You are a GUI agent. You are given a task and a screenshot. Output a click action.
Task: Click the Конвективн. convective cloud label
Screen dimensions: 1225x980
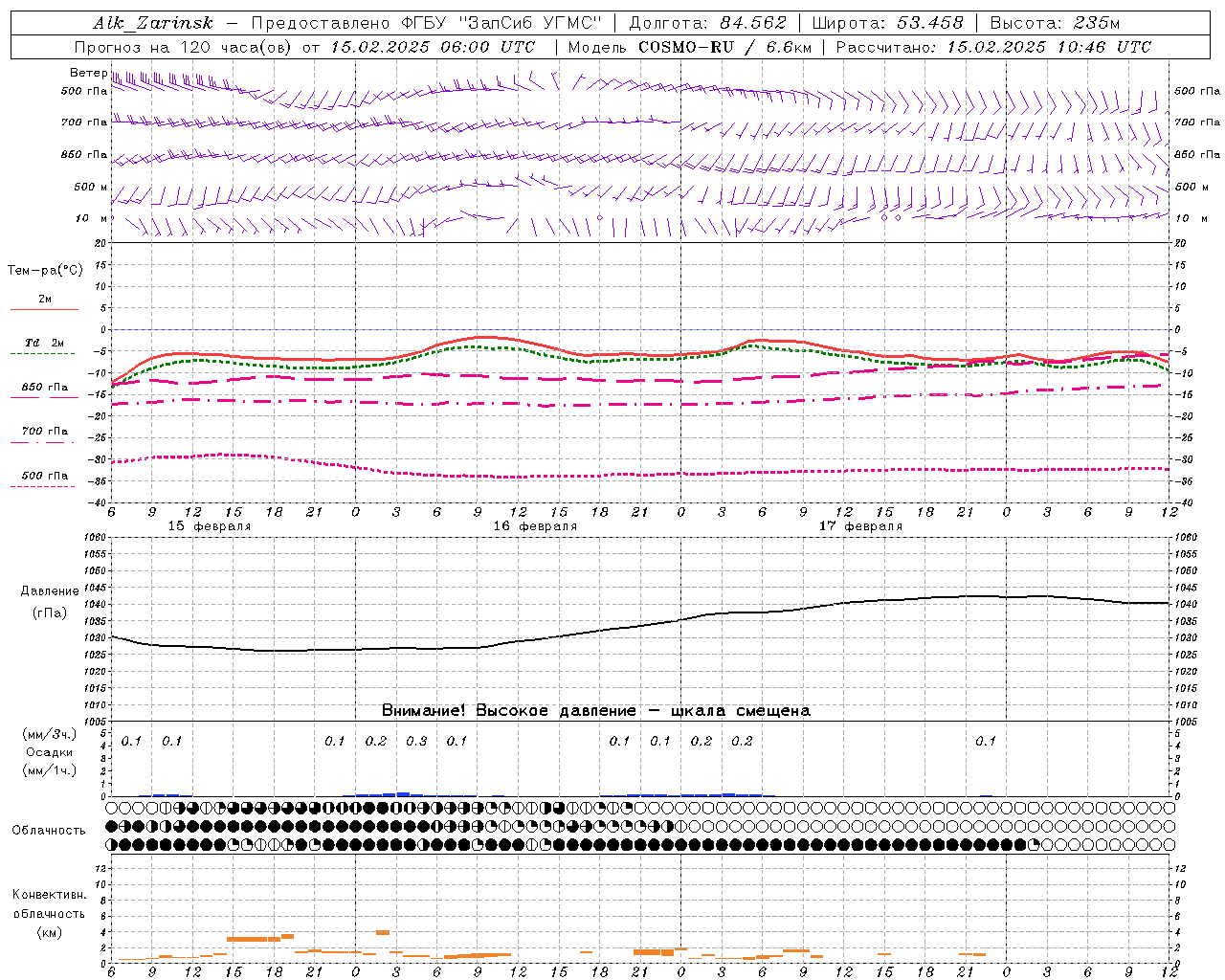click(x=49, y=895)
